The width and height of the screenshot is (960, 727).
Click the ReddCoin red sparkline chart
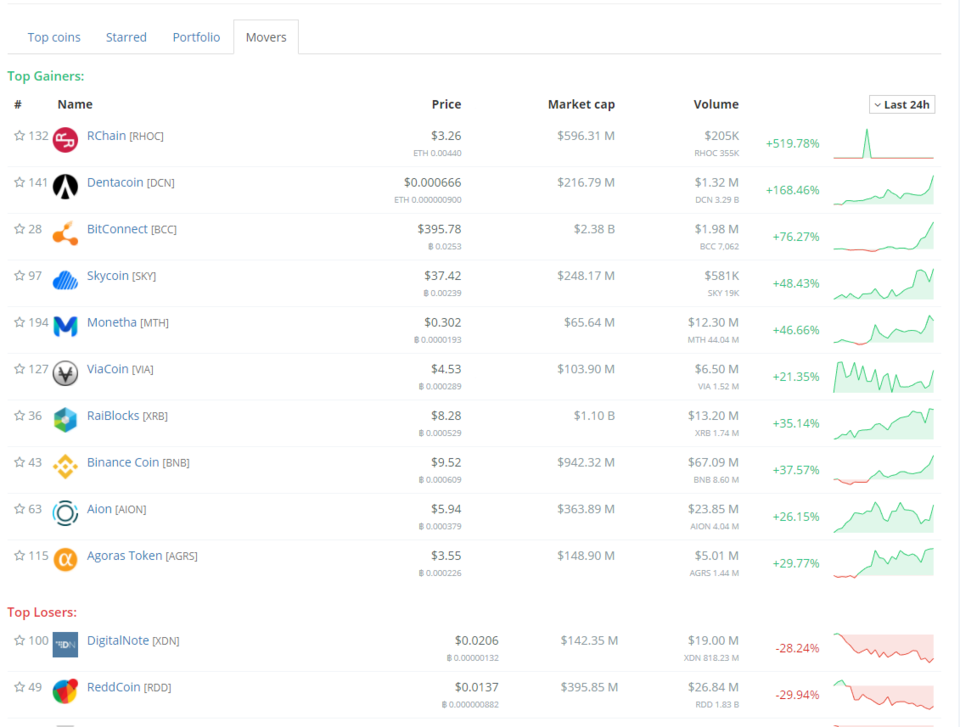(883, 695)
